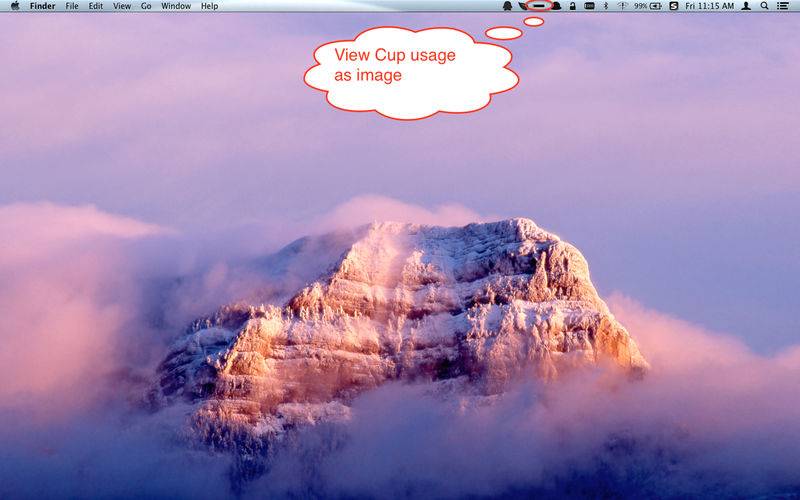This screenshot has height=500, width=800.
Task: Click the dark icon right of CPU bar
Action: click(x=556, y=6)
